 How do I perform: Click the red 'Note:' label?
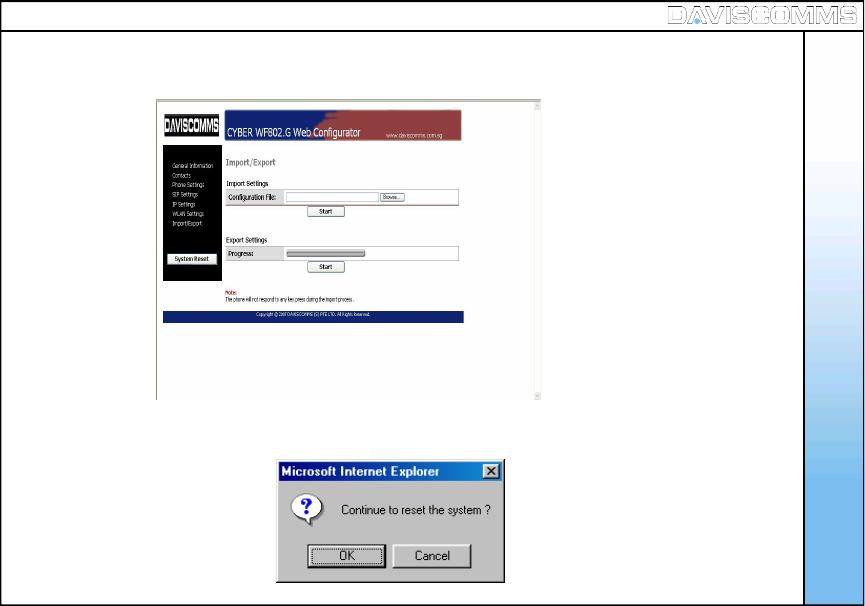pos(231,292)
